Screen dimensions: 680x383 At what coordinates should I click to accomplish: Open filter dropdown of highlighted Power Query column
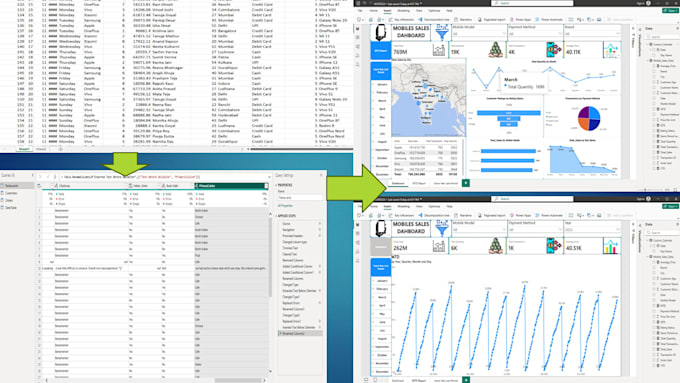[266, 186]
